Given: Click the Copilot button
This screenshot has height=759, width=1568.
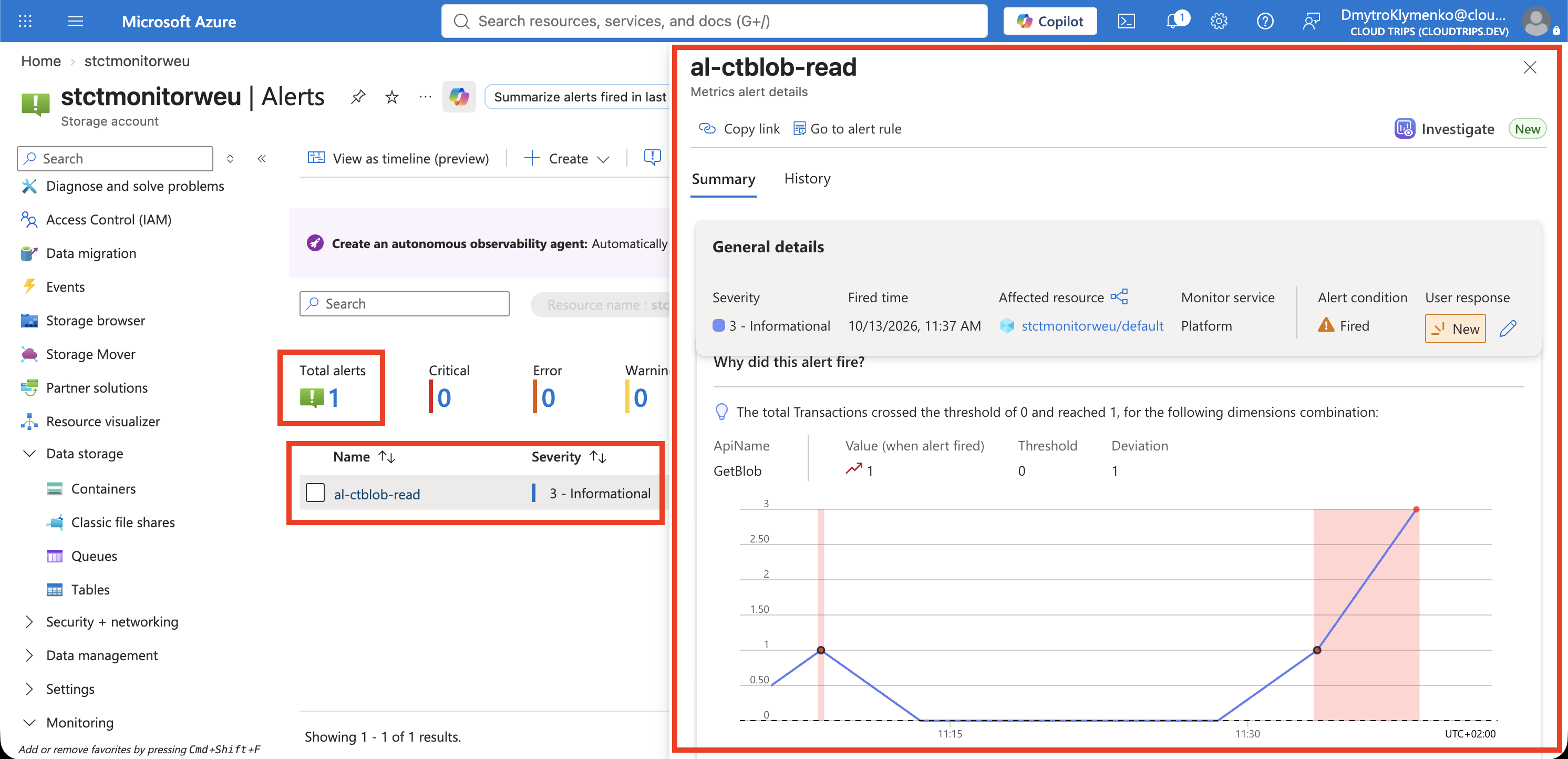Looking at the screenshot, I should [x=1050, y=22].
